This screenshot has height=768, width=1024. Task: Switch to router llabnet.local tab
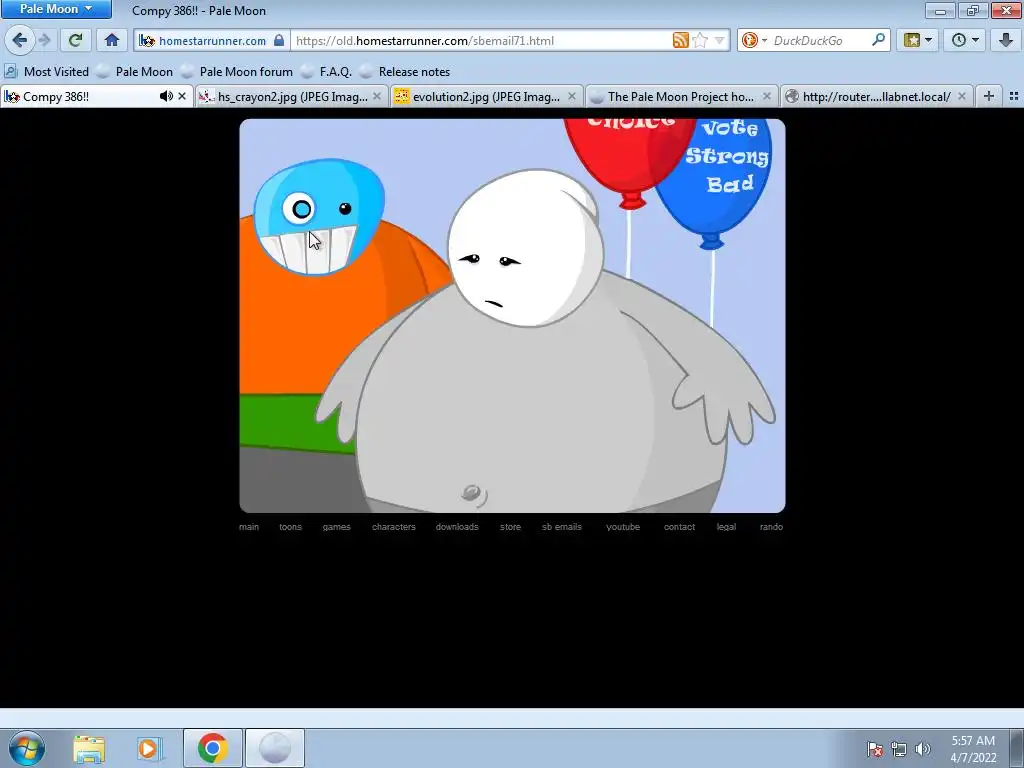(876, 97)
